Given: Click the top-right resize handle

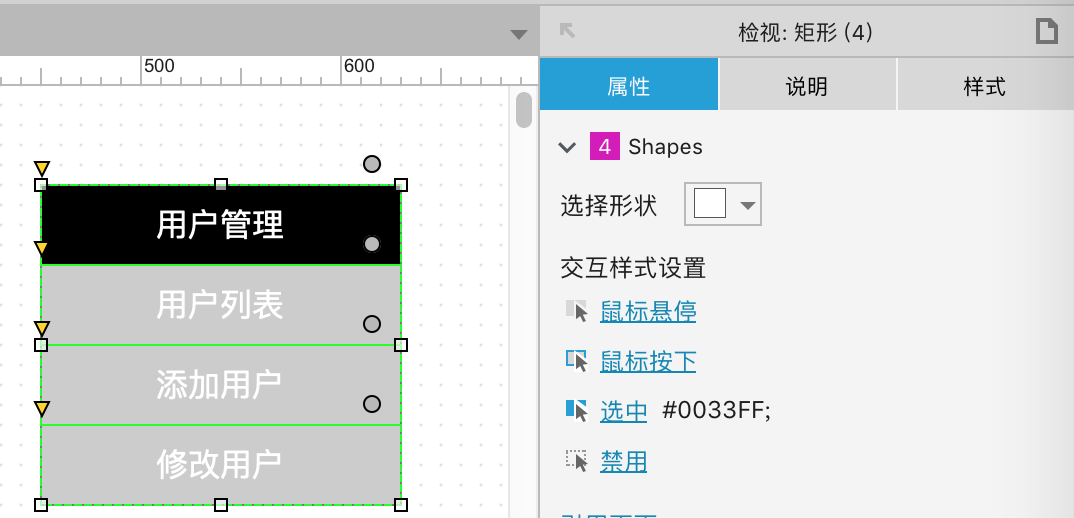Looking at the screenshot, I should [x=401, y=185].
